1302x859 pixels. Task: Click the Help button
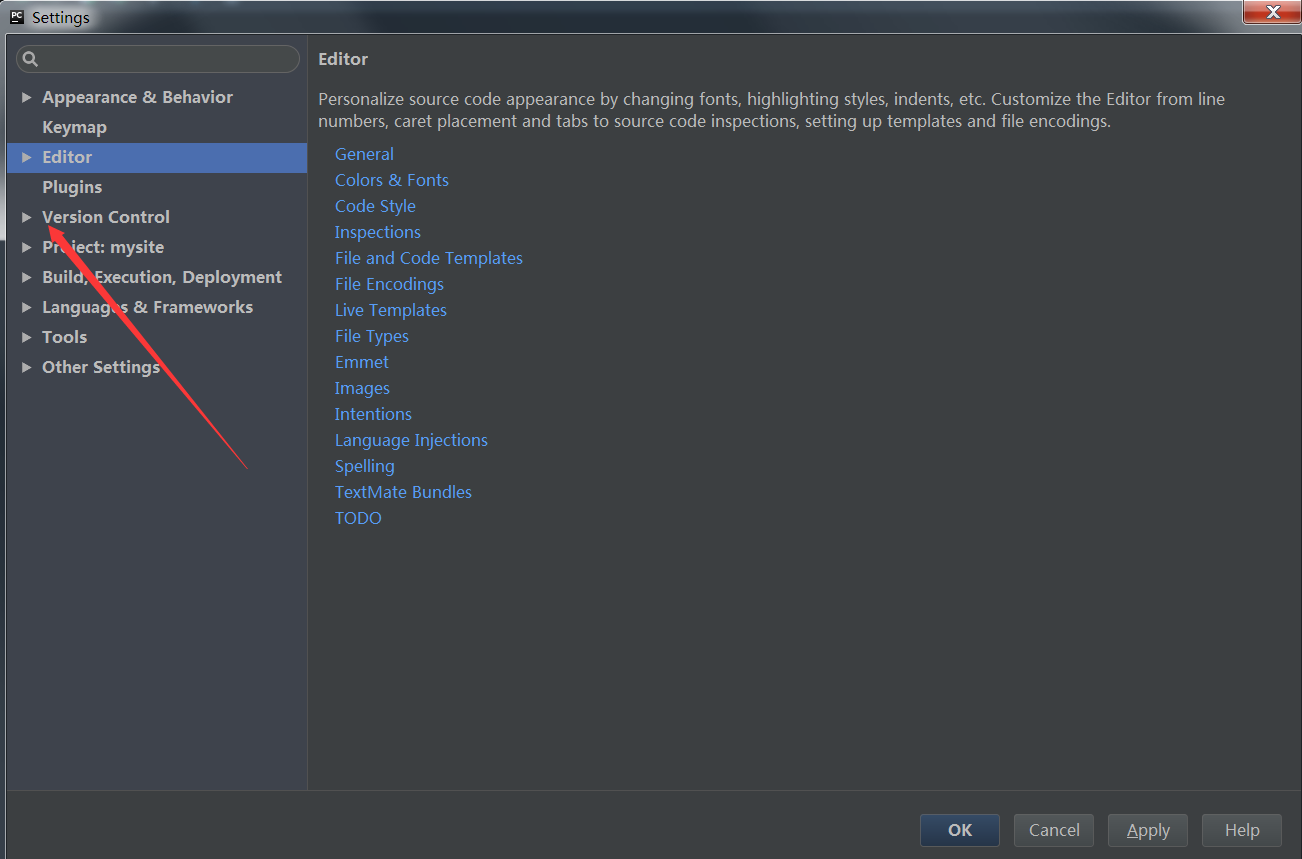[1242, 830]
